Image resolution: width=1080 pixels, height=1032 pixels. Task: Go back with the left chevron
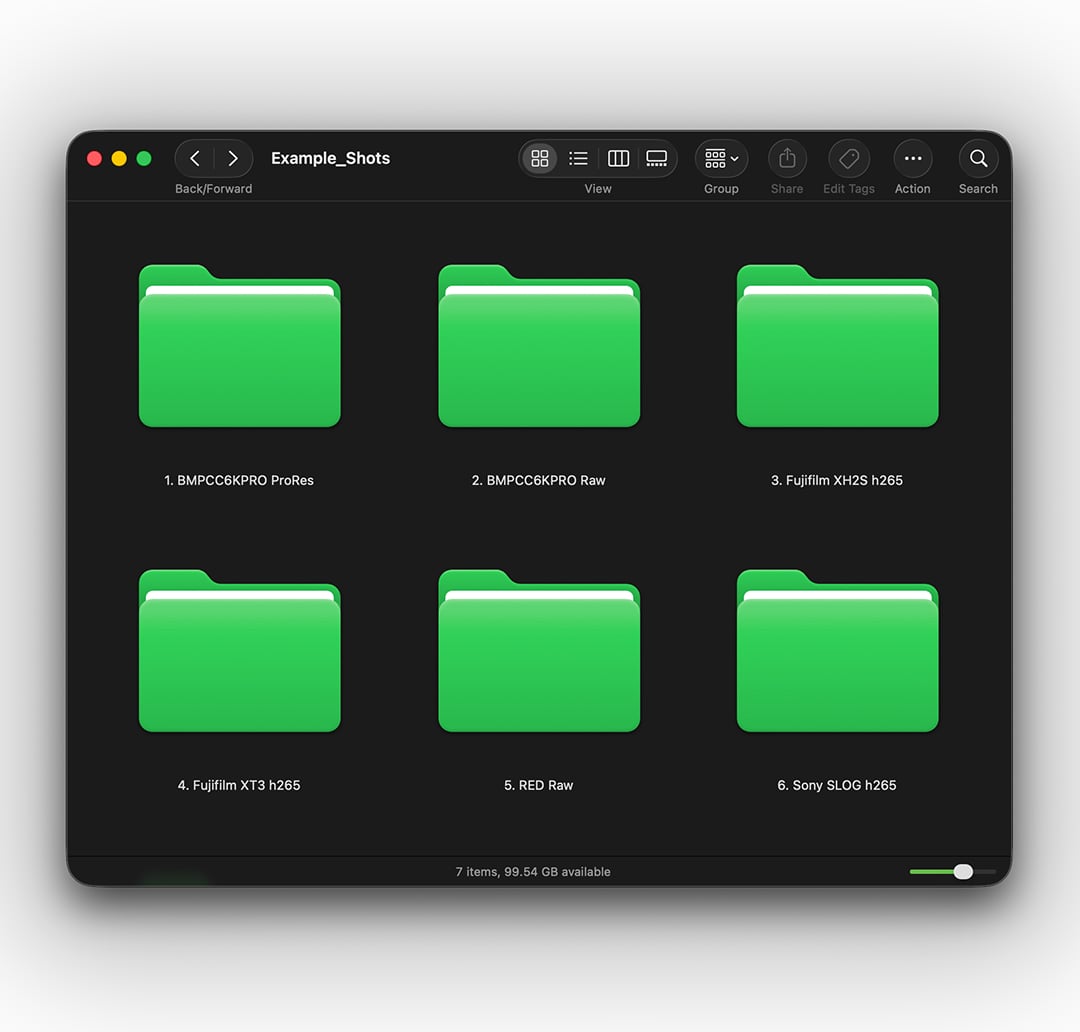195,158
